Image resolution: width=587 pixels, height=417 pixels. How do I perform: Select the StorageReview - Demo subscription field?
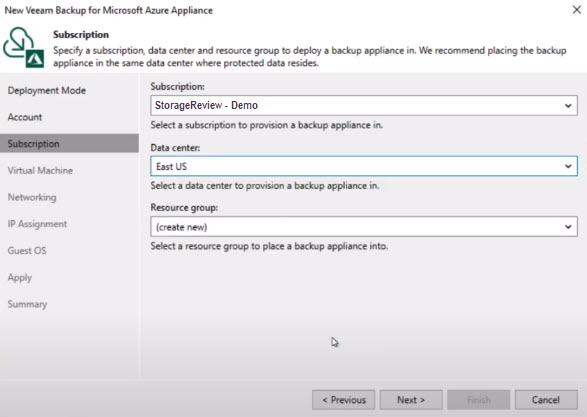tap(364, 106)
